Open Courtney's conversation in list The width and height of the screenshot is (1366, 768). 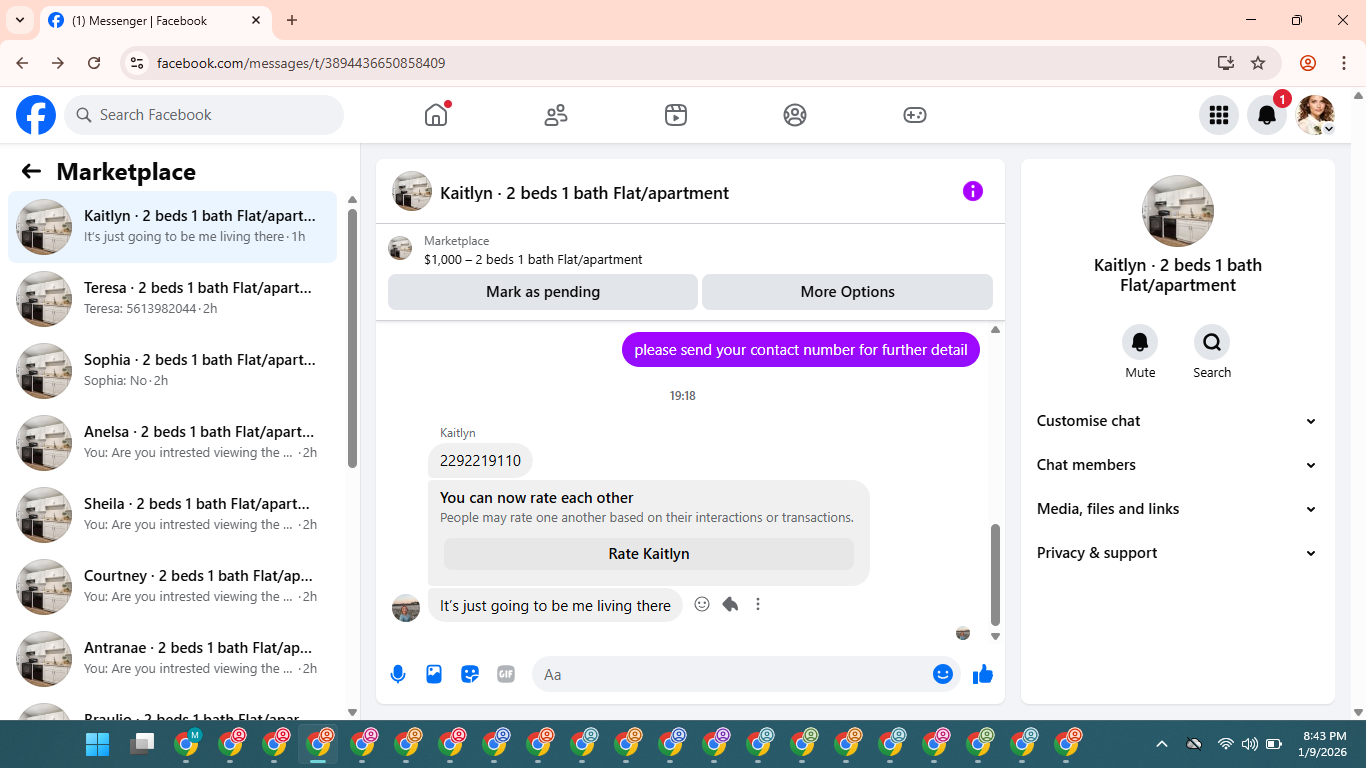[x=172, y=587]
